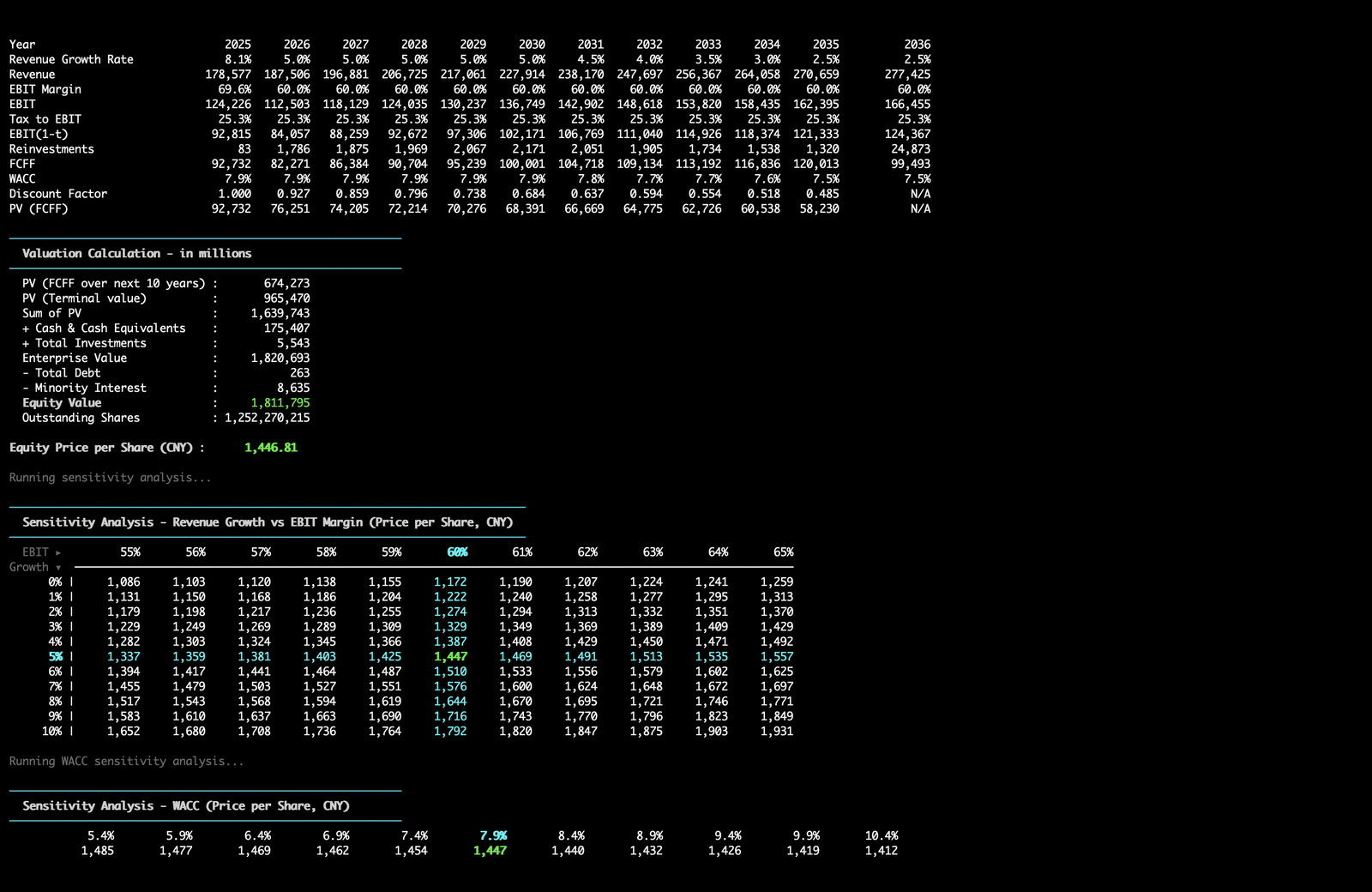Select the 'Tax to EBIT' row label

45,119
